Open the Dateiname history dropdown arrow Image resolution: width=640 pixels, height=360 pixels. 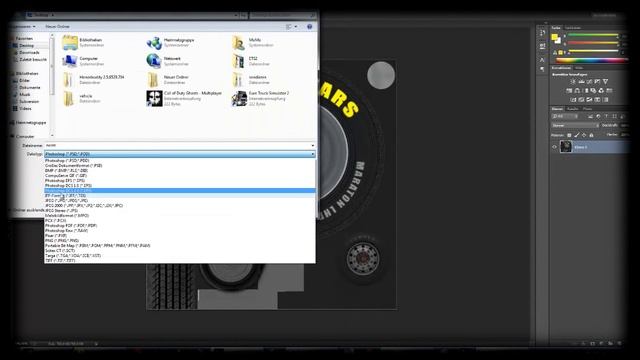tap(313, 145)
